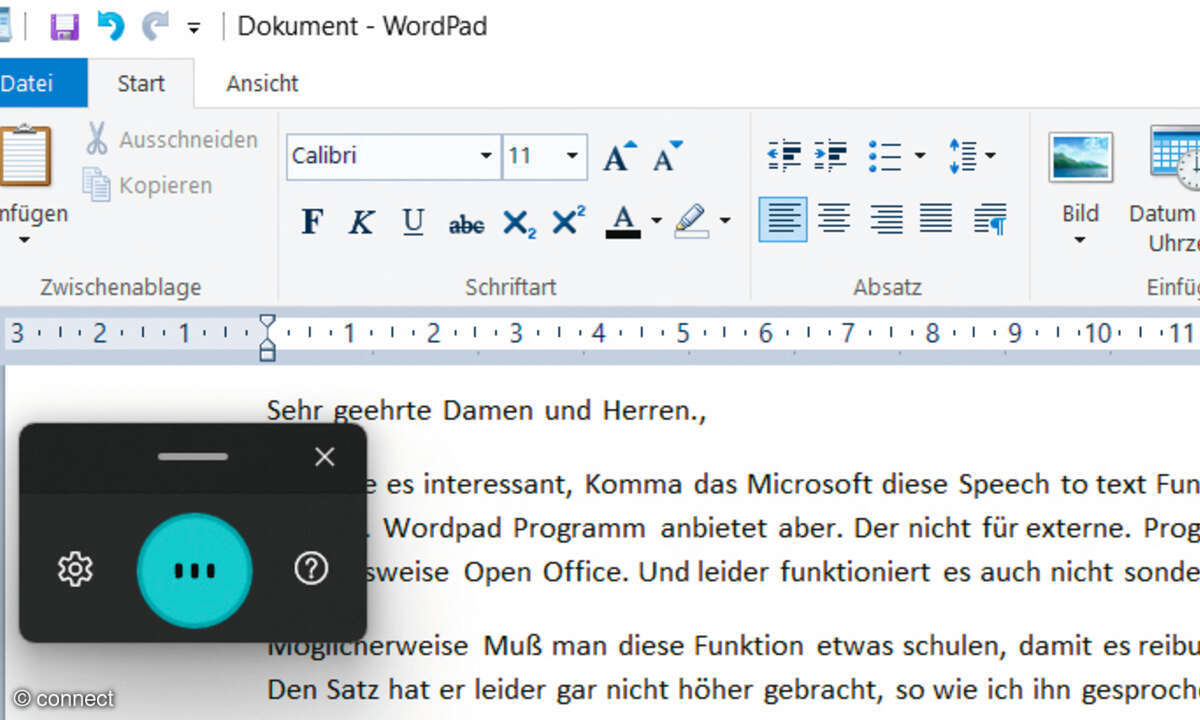Open the Datei menu
Screen dimensions: 1200x720
click(x=33, y=83)
